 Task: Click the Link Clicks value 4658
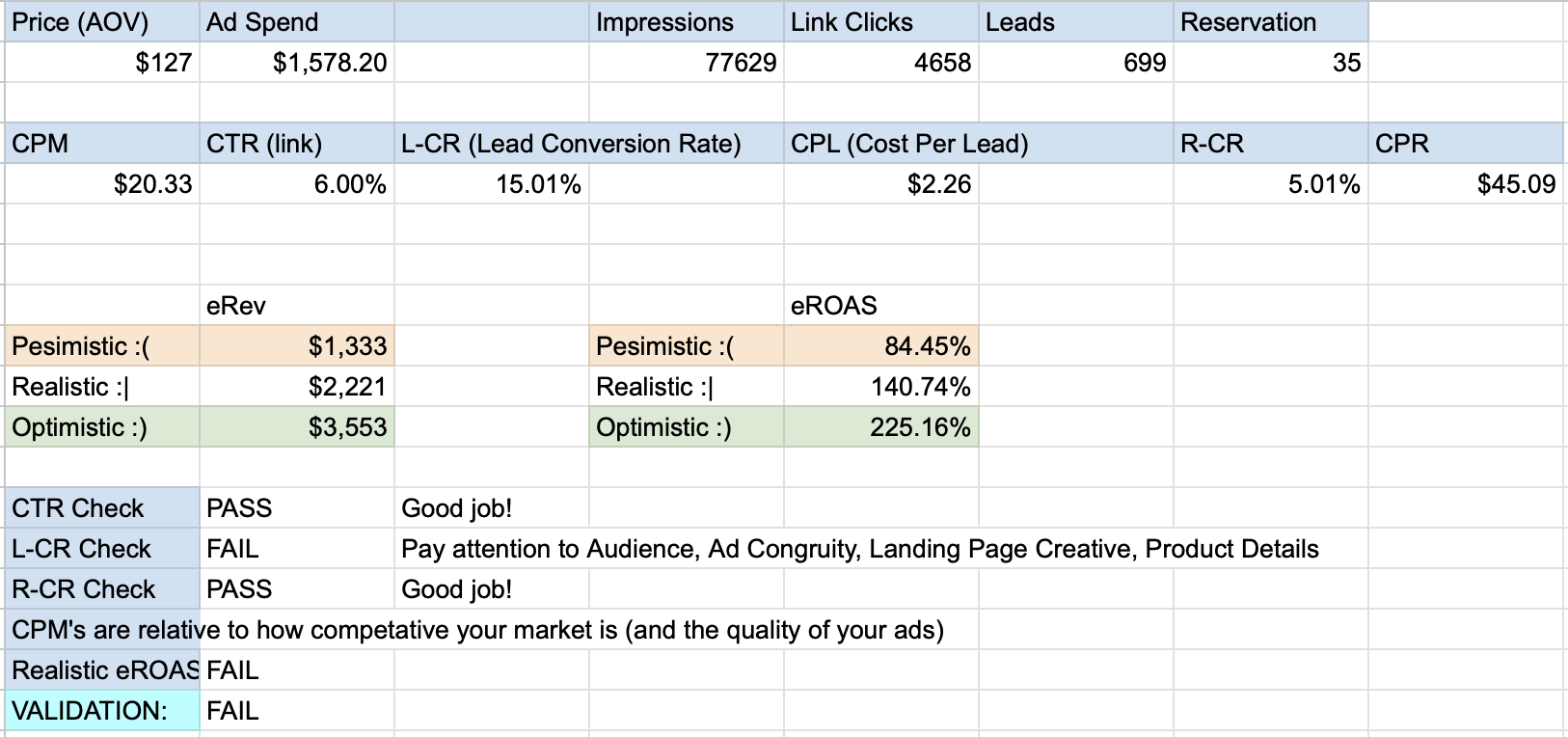881,63
